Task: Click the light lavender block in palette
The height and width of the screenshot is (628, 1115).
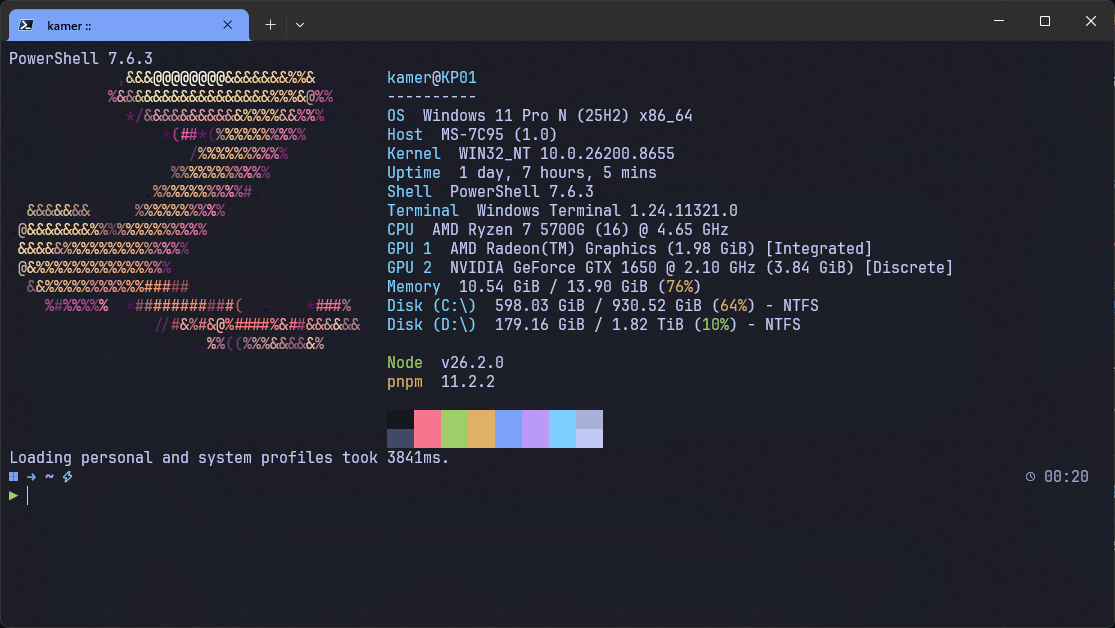Action: (589, 438)
